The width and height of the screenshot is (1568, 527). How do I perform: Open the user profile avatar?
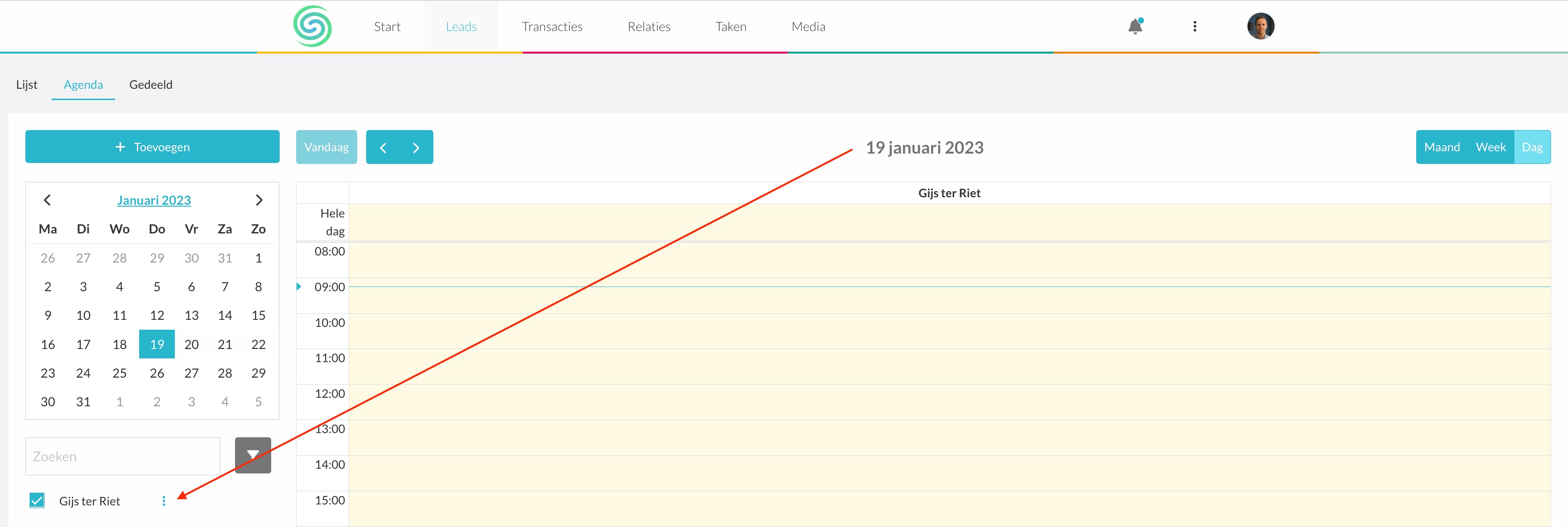tap(1261, 26)
